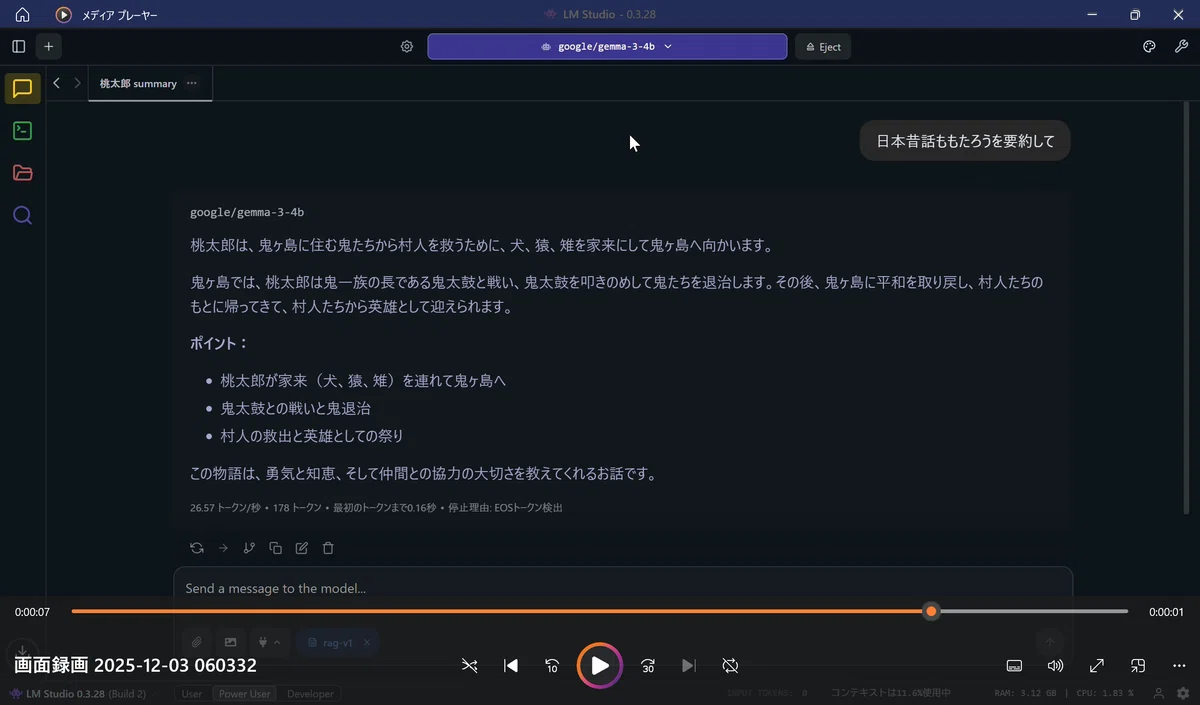Toggle repeat mode in Media Player
The height and width of the screenshot is (705, 1200).
(730, 665)
